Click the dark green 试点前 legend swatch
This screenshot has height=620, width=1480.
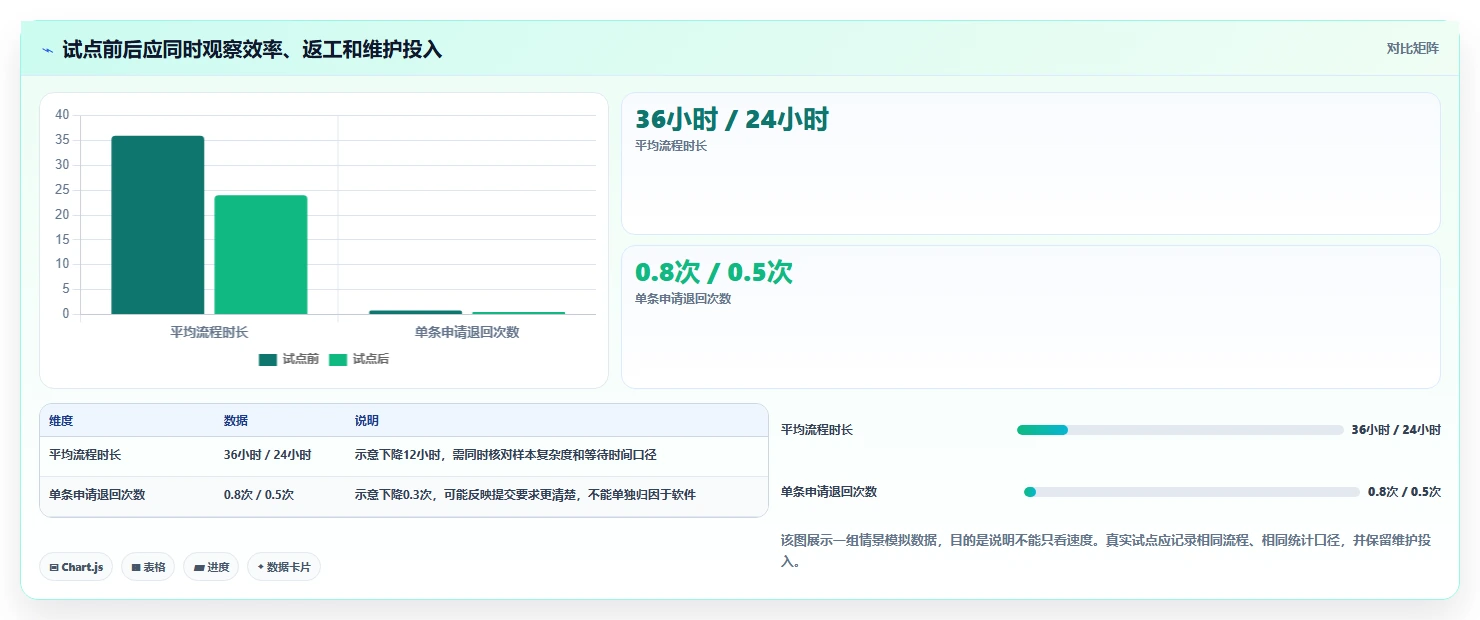(x=267, y=360)
